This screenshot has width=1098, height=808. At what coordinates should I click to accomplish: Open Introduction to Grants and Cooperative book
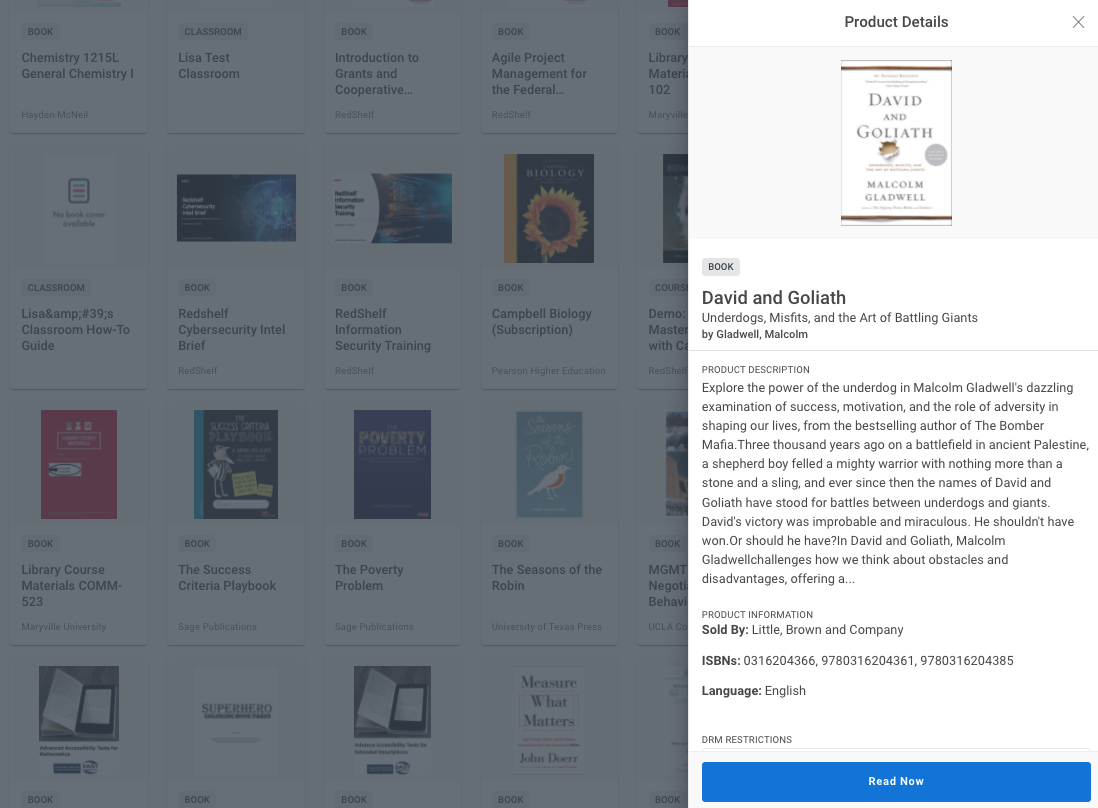point(377,74)
